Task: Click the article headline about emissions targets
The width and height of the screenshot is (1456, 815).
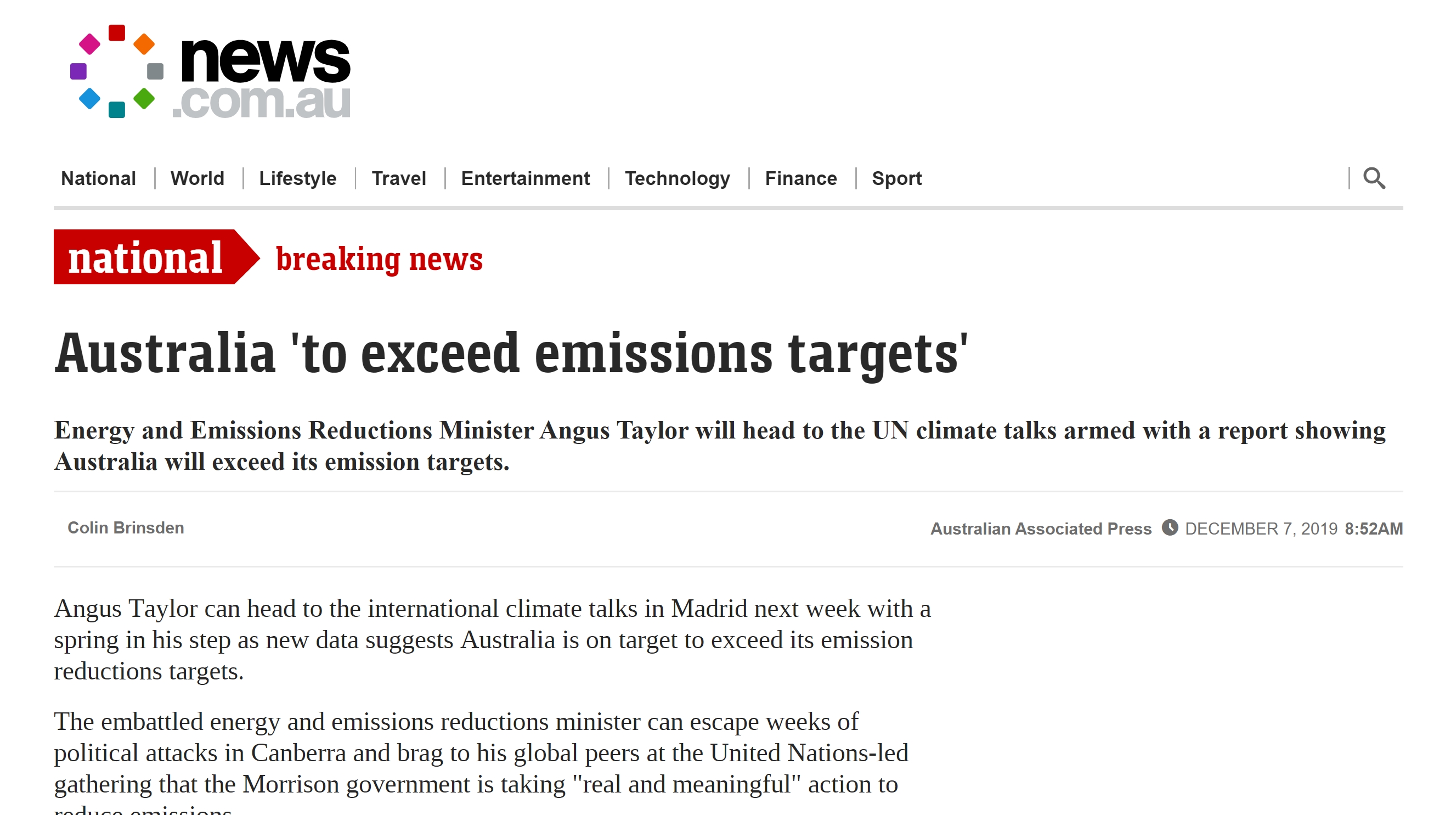Action: 511,353
